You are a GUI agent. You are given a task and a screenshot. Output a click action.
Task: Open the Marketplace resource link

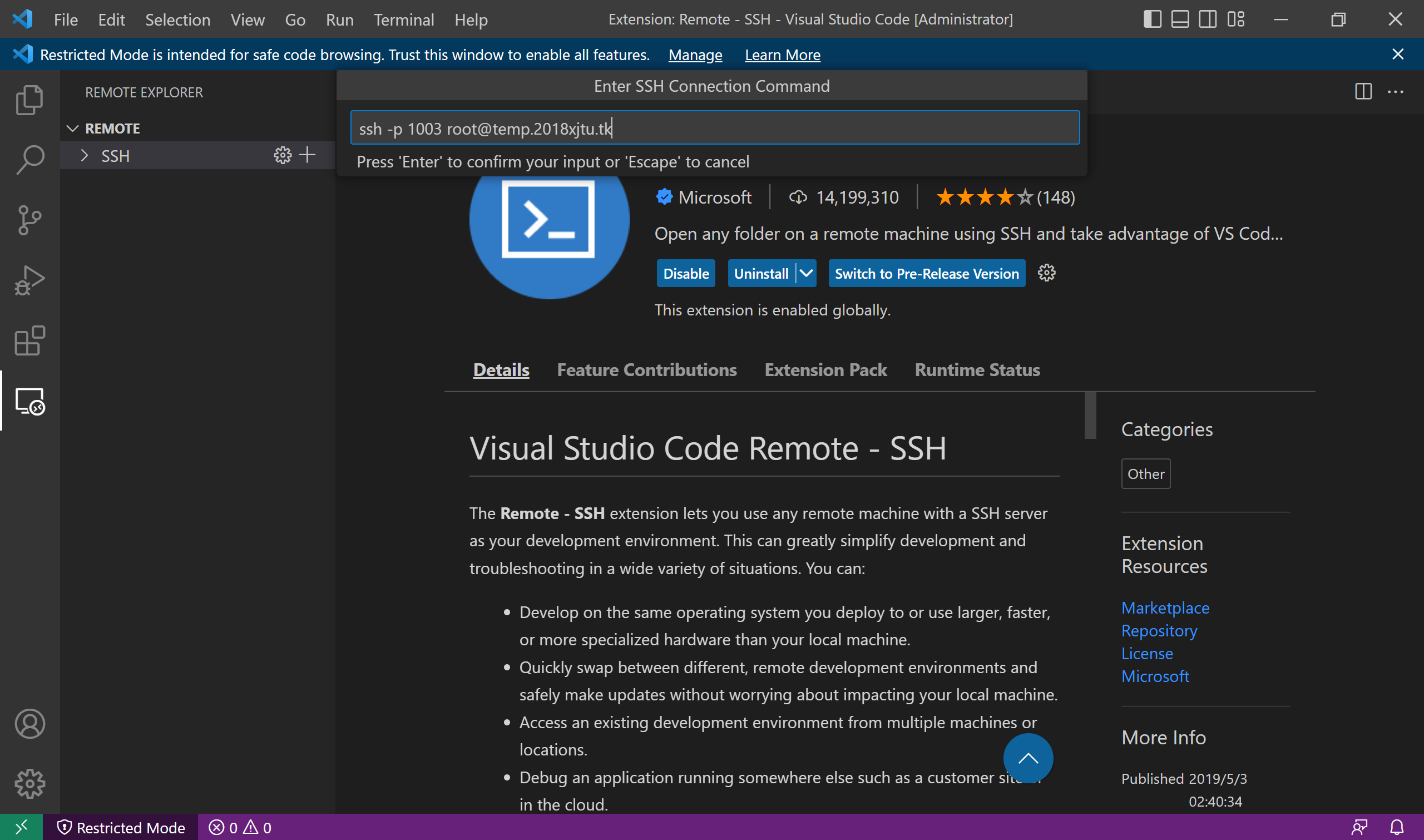click(x=1165, y=607)
